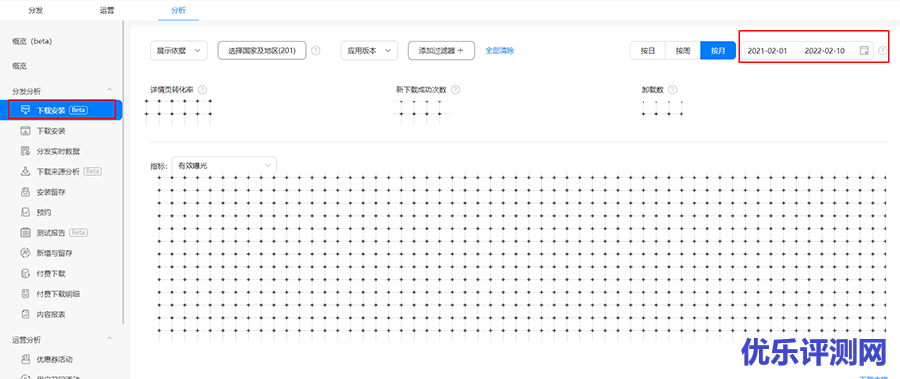Open 测试报告 icon in sidebar
Screen dimensions: 900x379
(x=25, y=233)
